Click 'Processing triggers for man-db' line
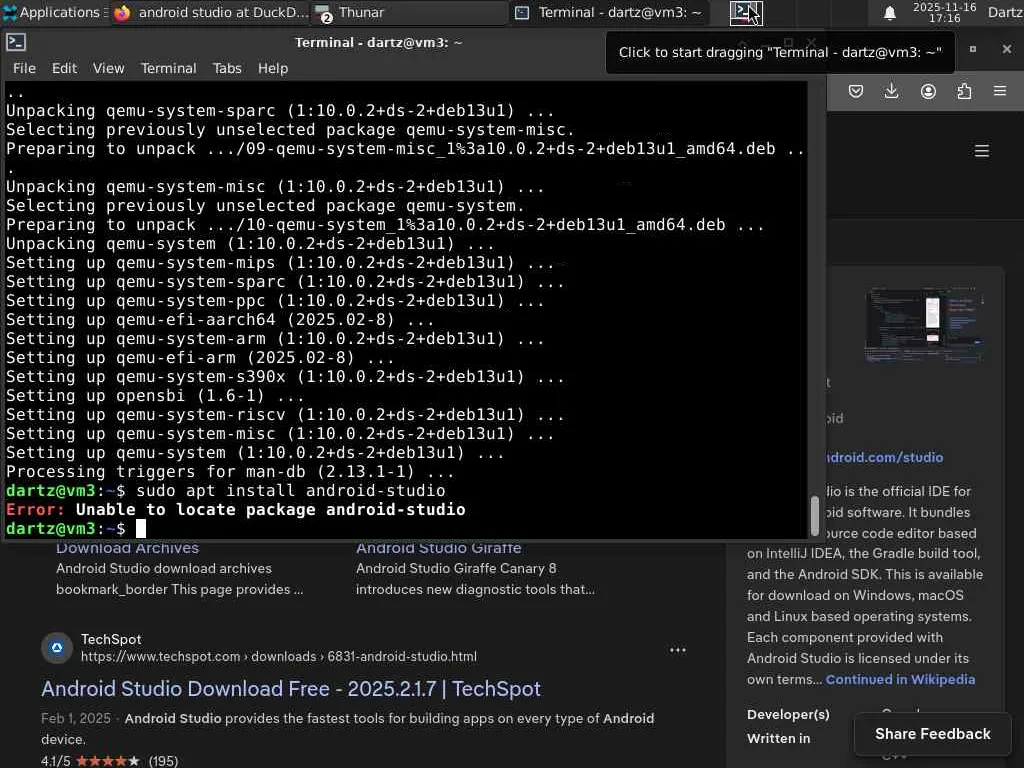The width and height of the screenshot is (1024, 768). tap(230, 472)
